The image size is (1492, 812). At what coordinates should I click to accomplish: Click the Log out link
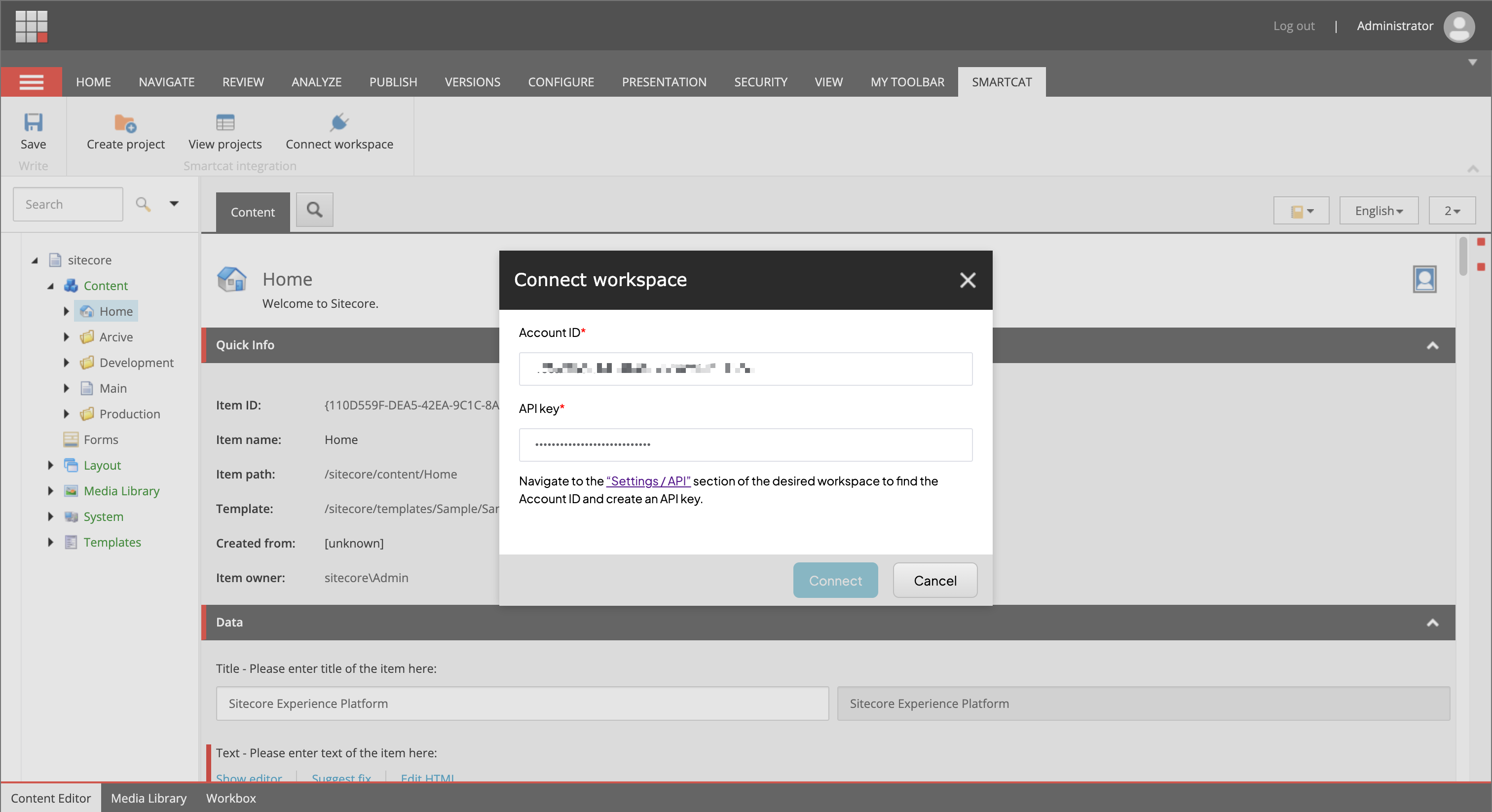tap(1293, 26)
